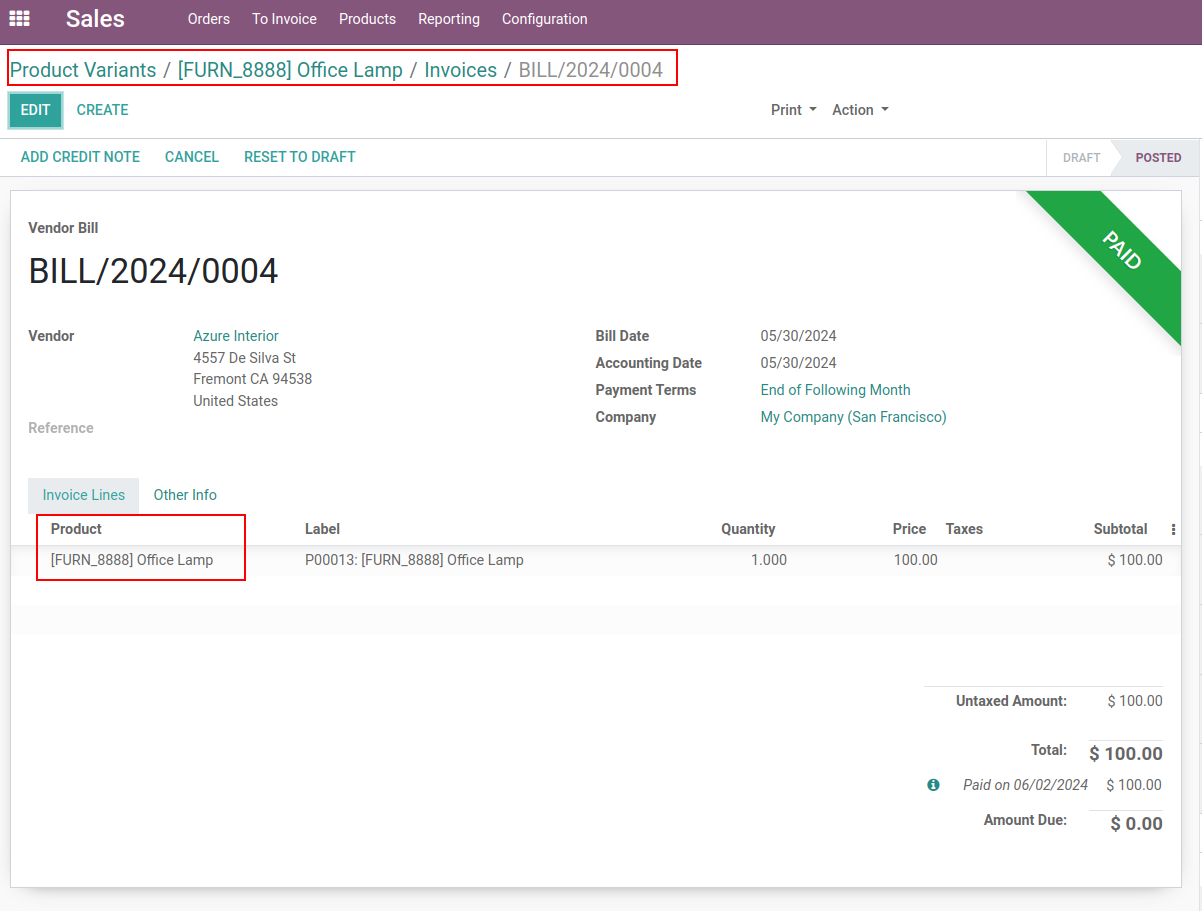The width and height of the screenshot is (1202, 911).
Task: Expand the Action dropdown
Action: pos(860,110)
